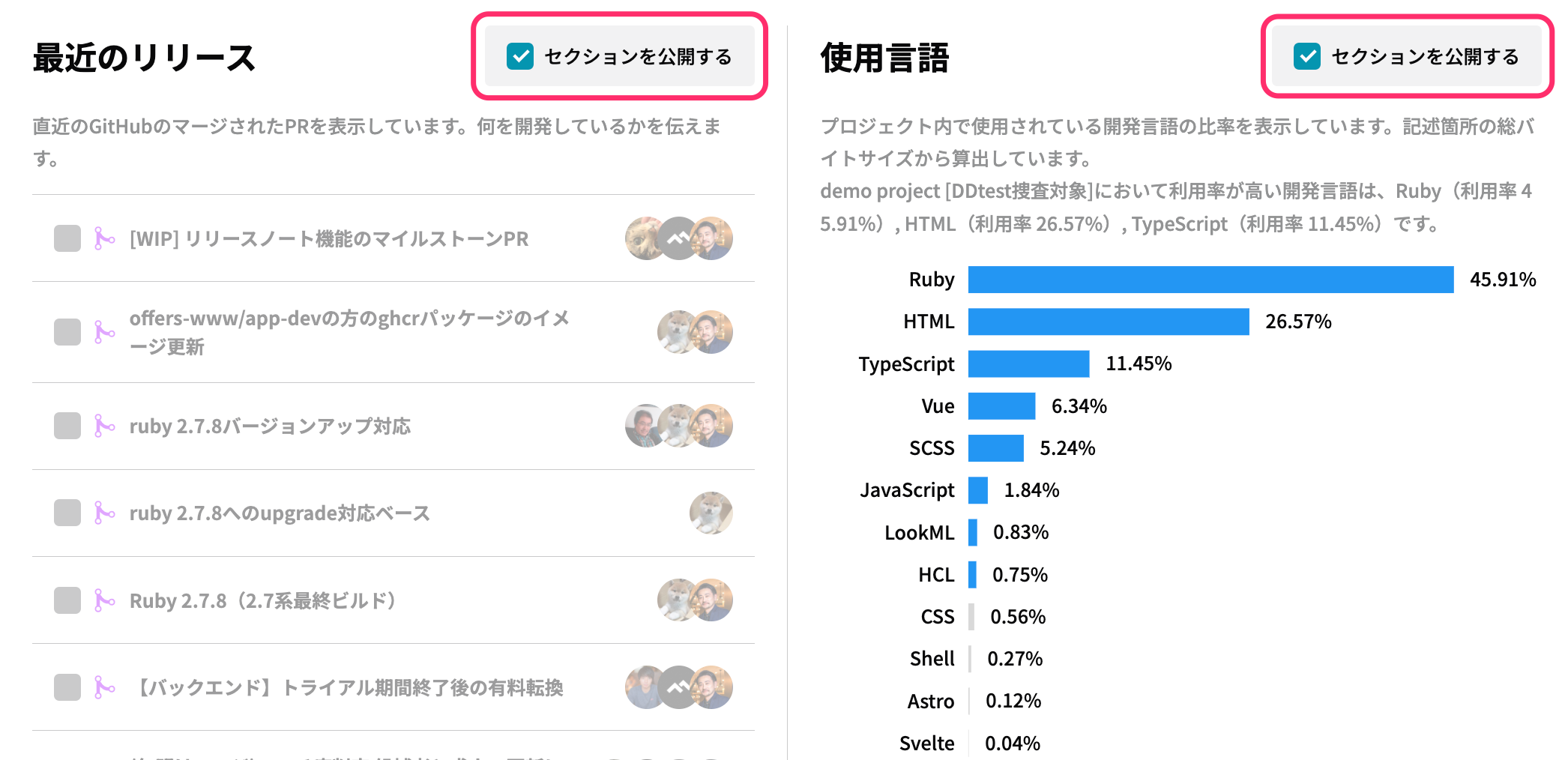1568x760 pixels.
Task: Click merge icon beside ruby 2.7.8バージョンアップ対応
Action: point(104,426)
